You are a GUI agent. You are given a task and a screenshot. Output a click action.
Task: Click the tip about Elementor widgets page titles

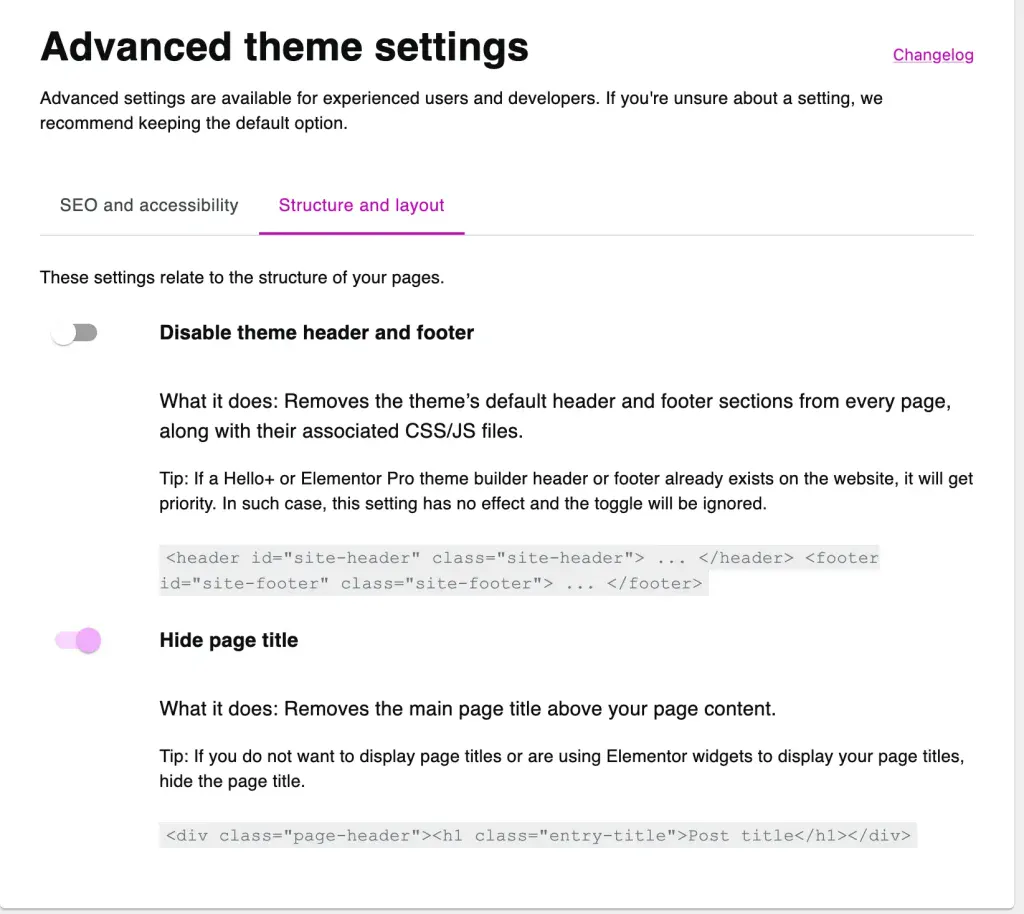[562, 768]
